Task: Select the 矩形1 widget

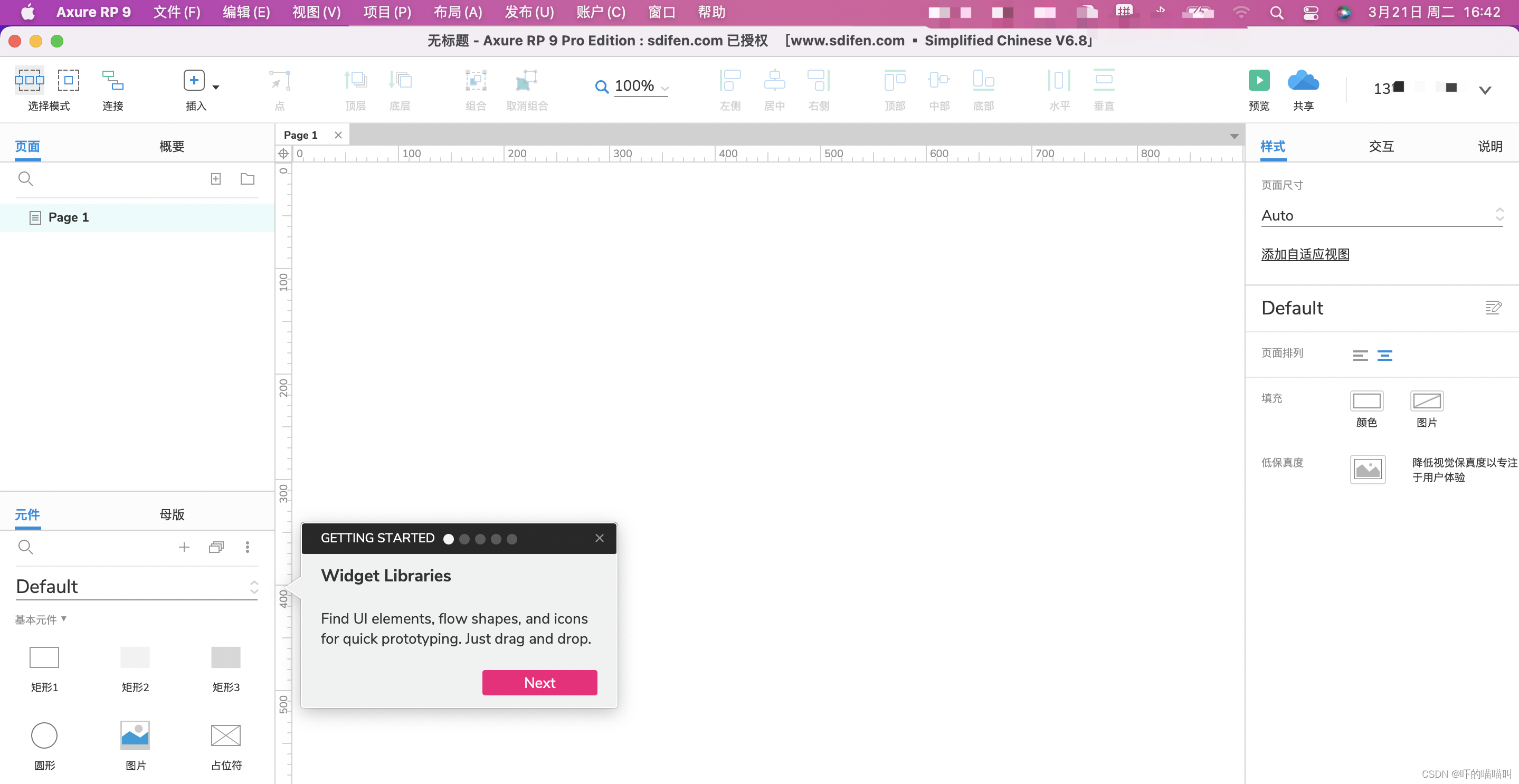Action: [44, 657]
